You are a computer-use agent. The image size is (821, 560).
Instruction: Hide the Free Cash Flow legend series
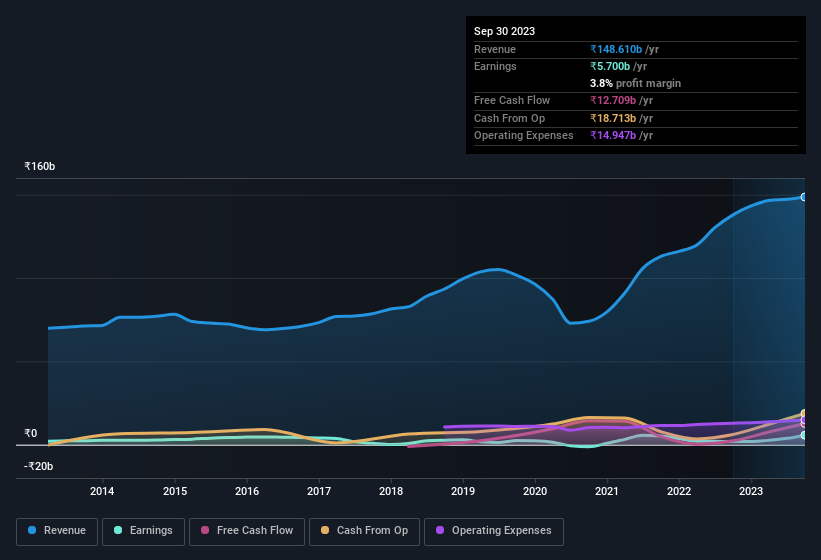click(245, 530)
